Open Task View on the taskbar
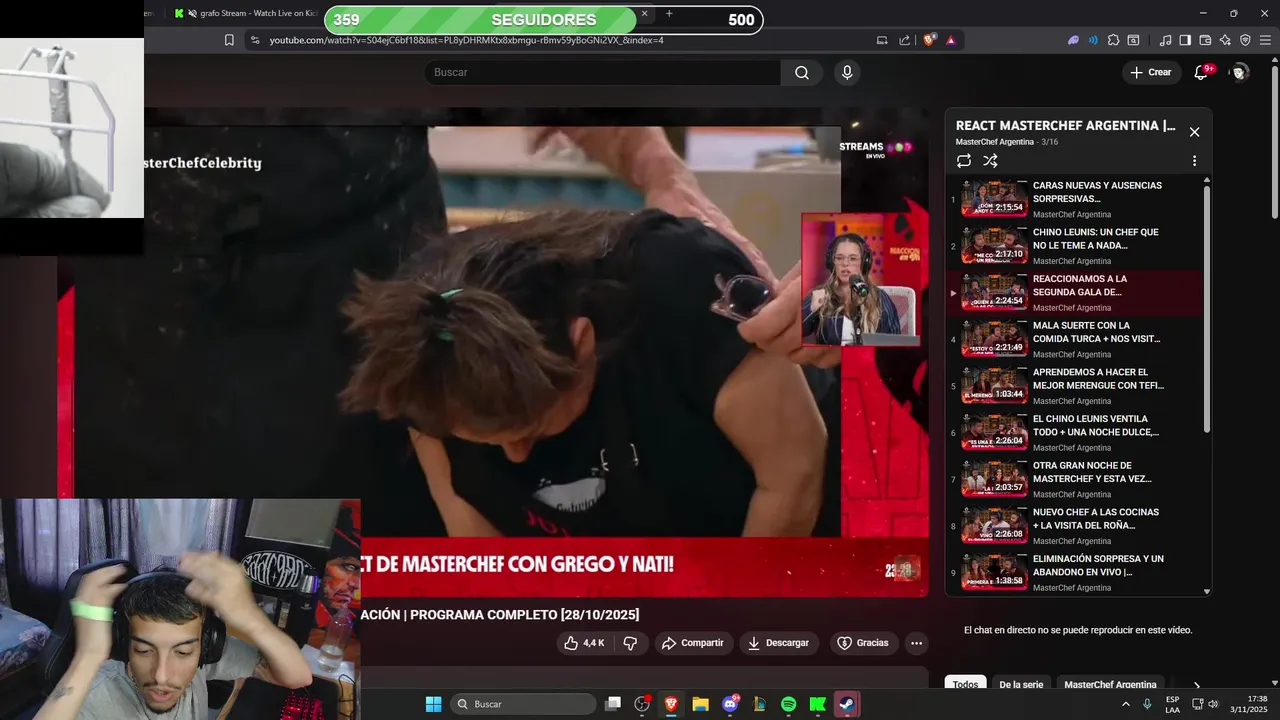 (x=613, y=704)
